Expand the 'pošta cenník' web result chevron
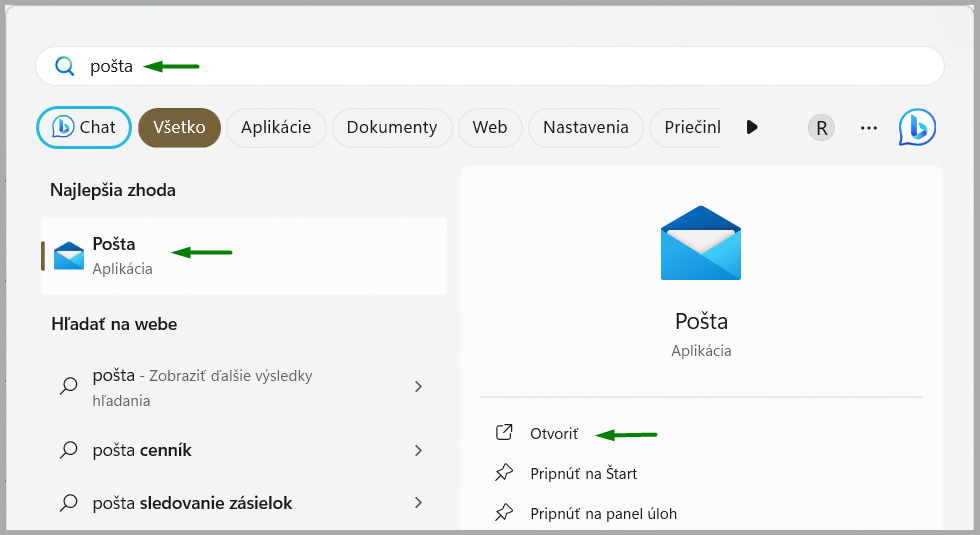980x535 pixels. point(418,451)
